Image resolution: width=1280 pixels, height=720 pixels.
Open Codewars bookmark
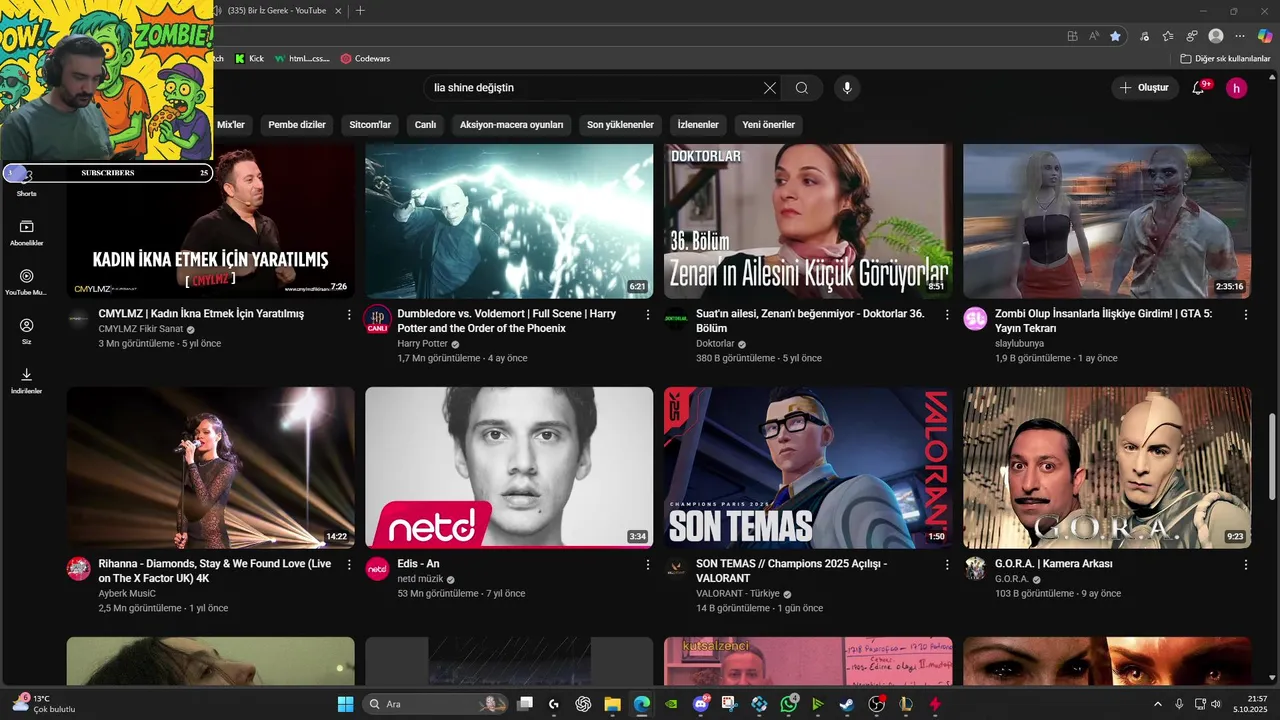[x=365, y=59]
